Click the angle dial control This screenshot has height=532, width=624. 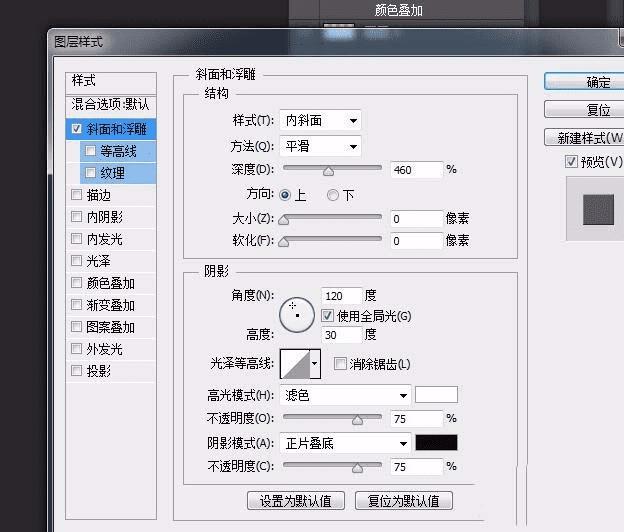coord(297,315)
